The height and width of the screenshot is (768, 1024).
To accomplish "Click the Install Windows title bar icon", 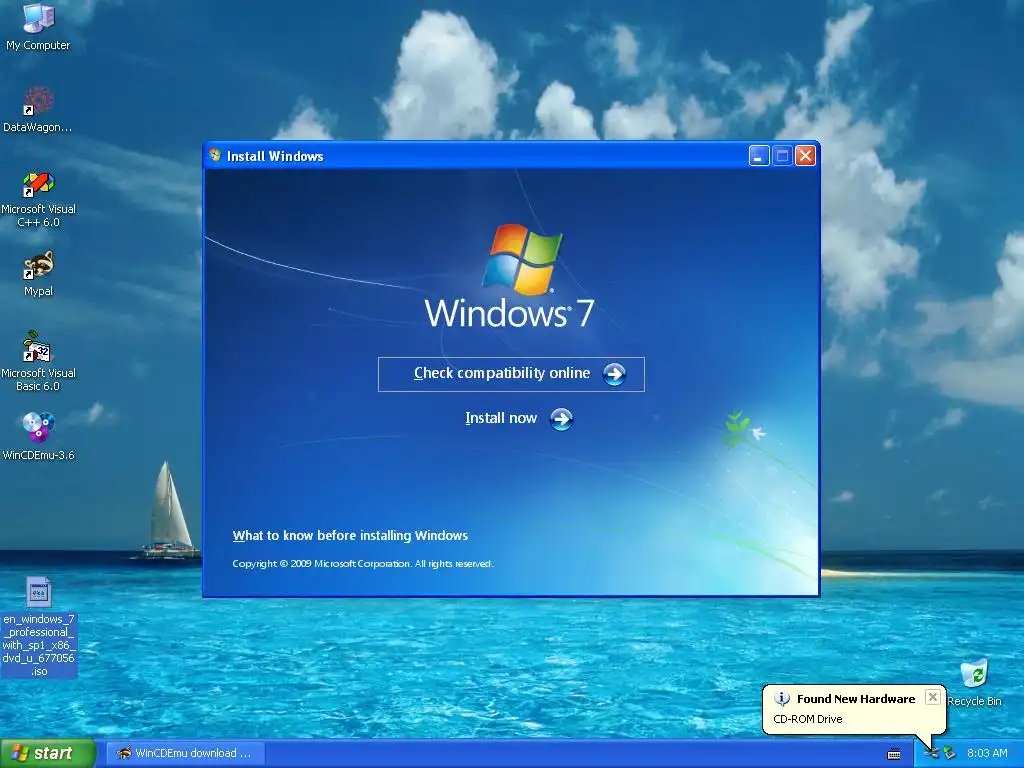I will pyautogui.click(x=215, y=155).
